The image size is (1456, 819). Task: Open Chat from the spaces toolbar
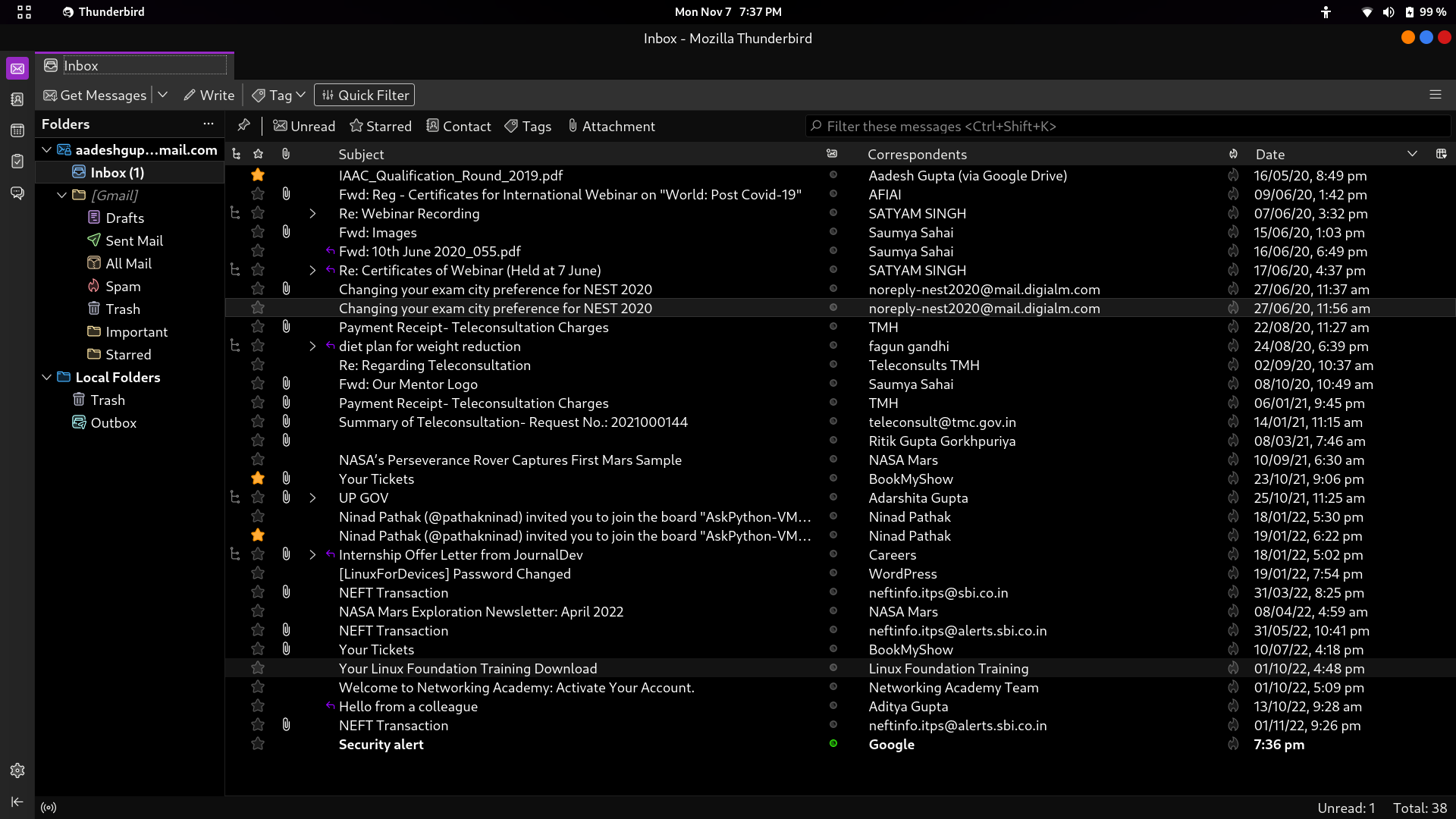(17, 193)
